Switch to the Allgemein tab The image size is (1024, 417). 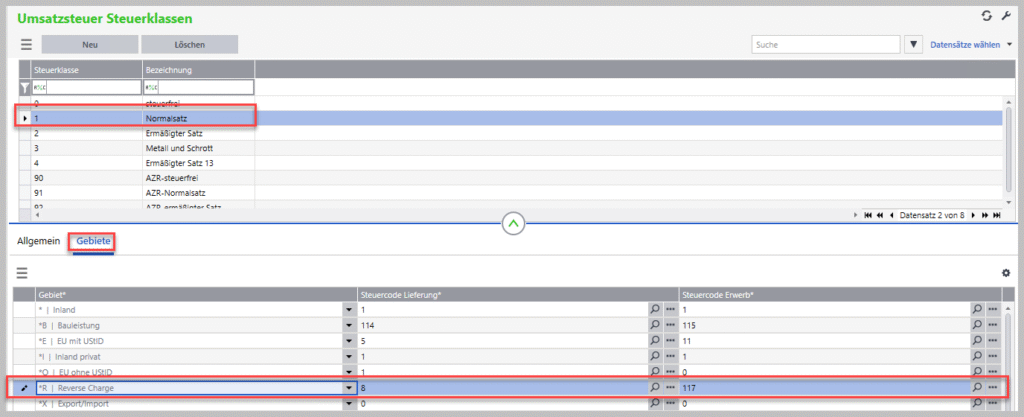(38, 242)
